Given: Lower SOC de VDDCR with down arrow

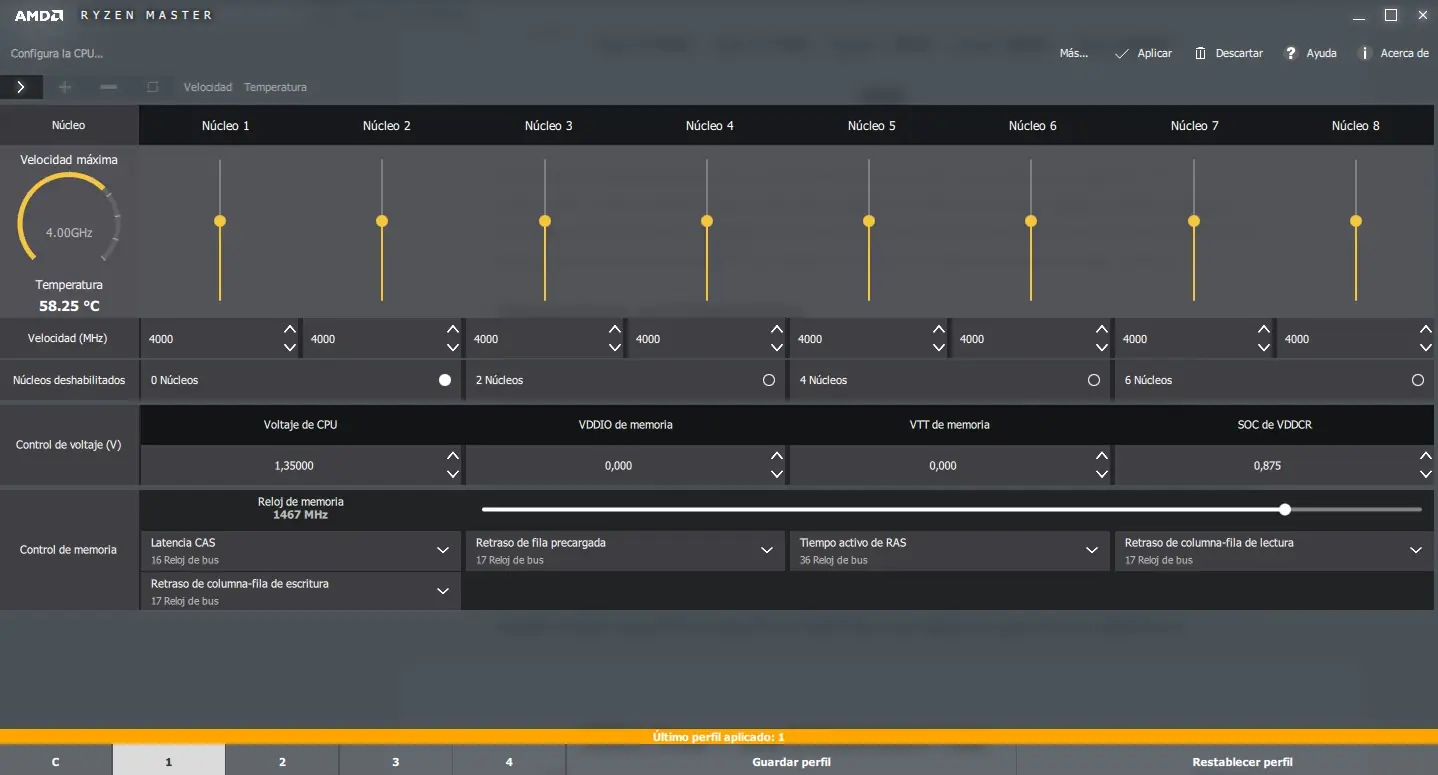Looking at the screenshot, I should tap(1426, 475).
